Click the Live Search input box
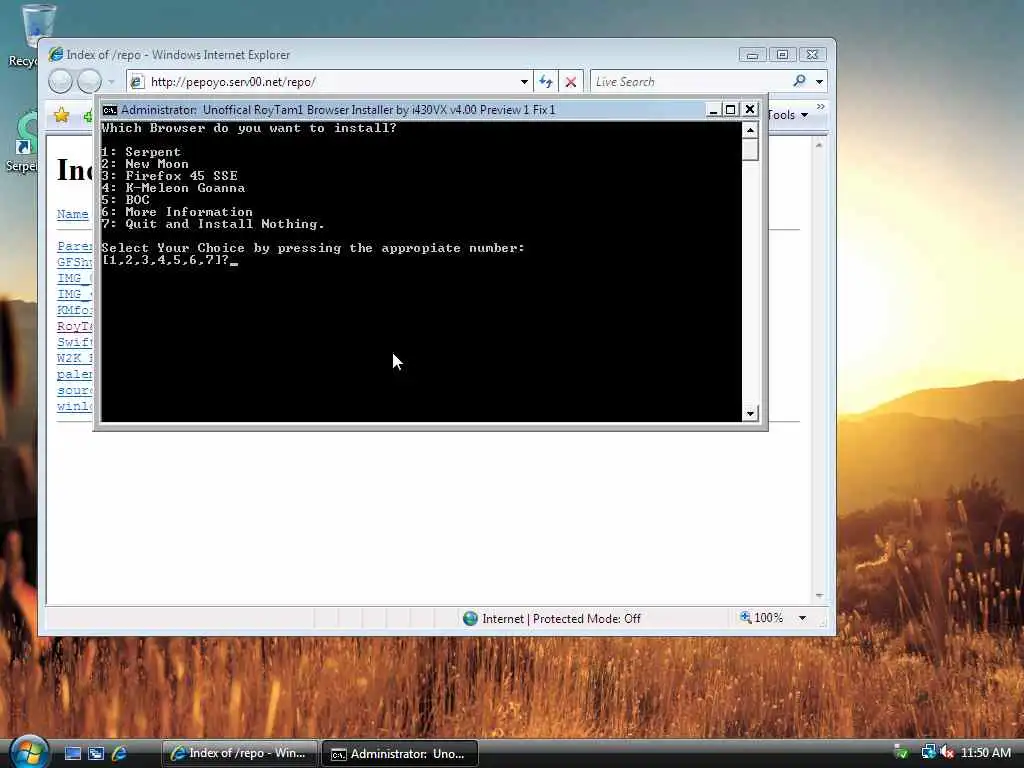This screenshot has width=1024, height=768. tap(689, 82)
